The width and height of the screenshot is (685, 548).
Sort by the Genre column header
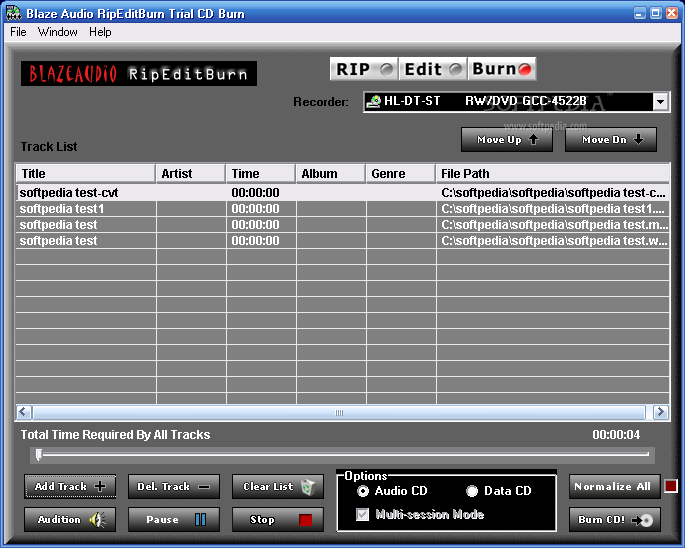click(401, 173)
